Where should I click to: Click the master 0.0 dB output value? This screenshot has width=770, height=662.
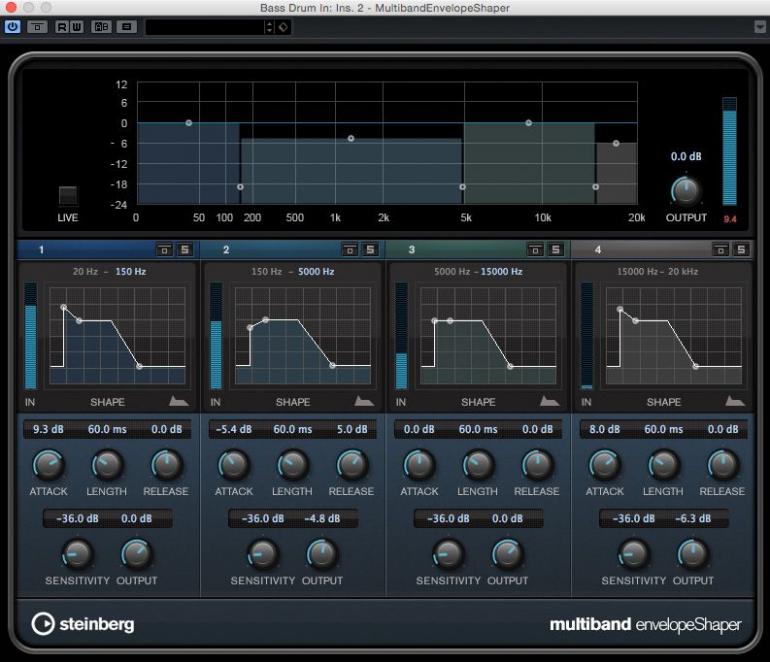click(x=686, y=157)
